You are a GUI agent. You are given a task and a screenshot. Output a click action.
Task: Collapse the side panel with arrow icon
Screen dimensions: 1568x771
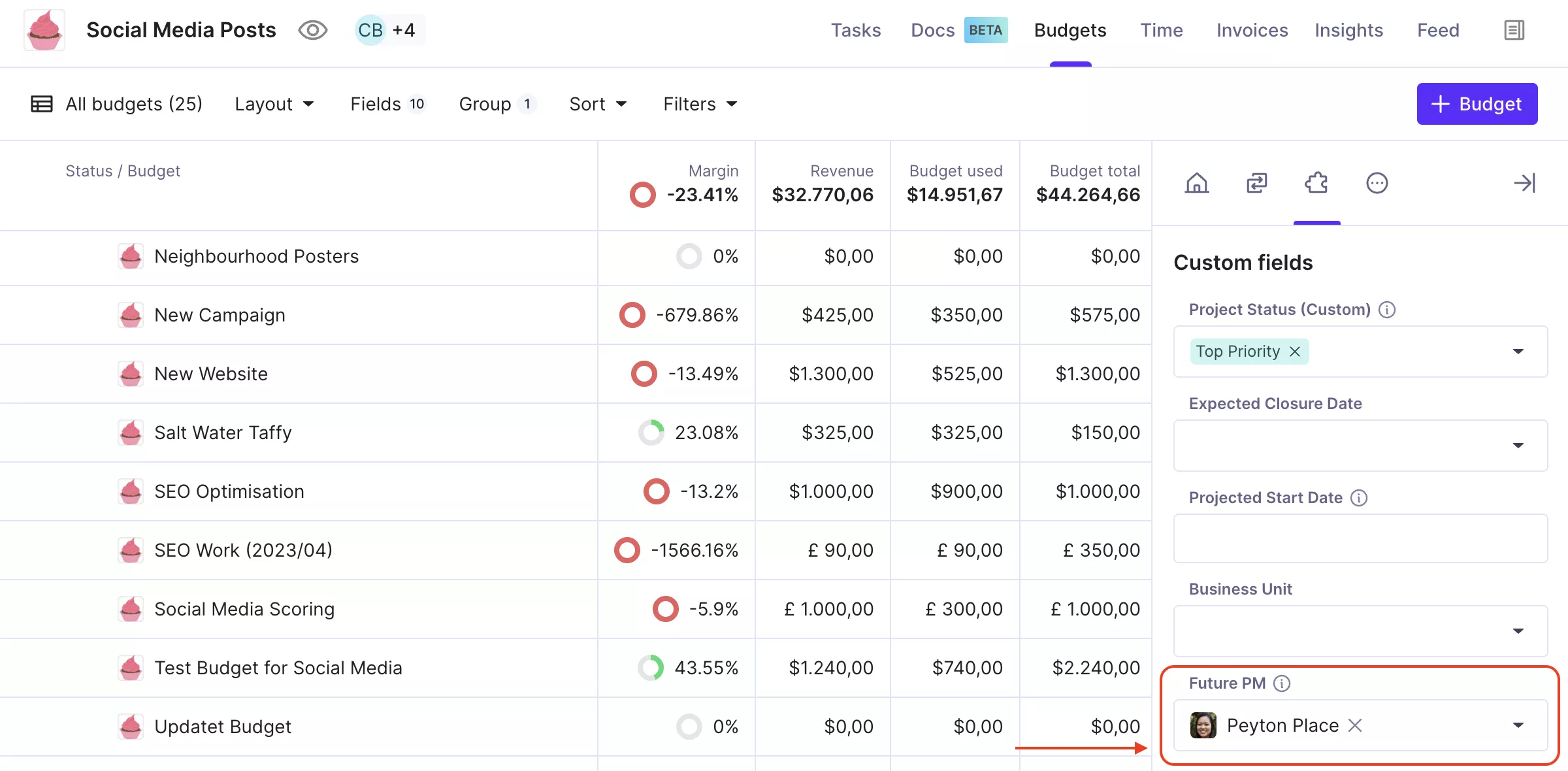(x=1525, y=183)
